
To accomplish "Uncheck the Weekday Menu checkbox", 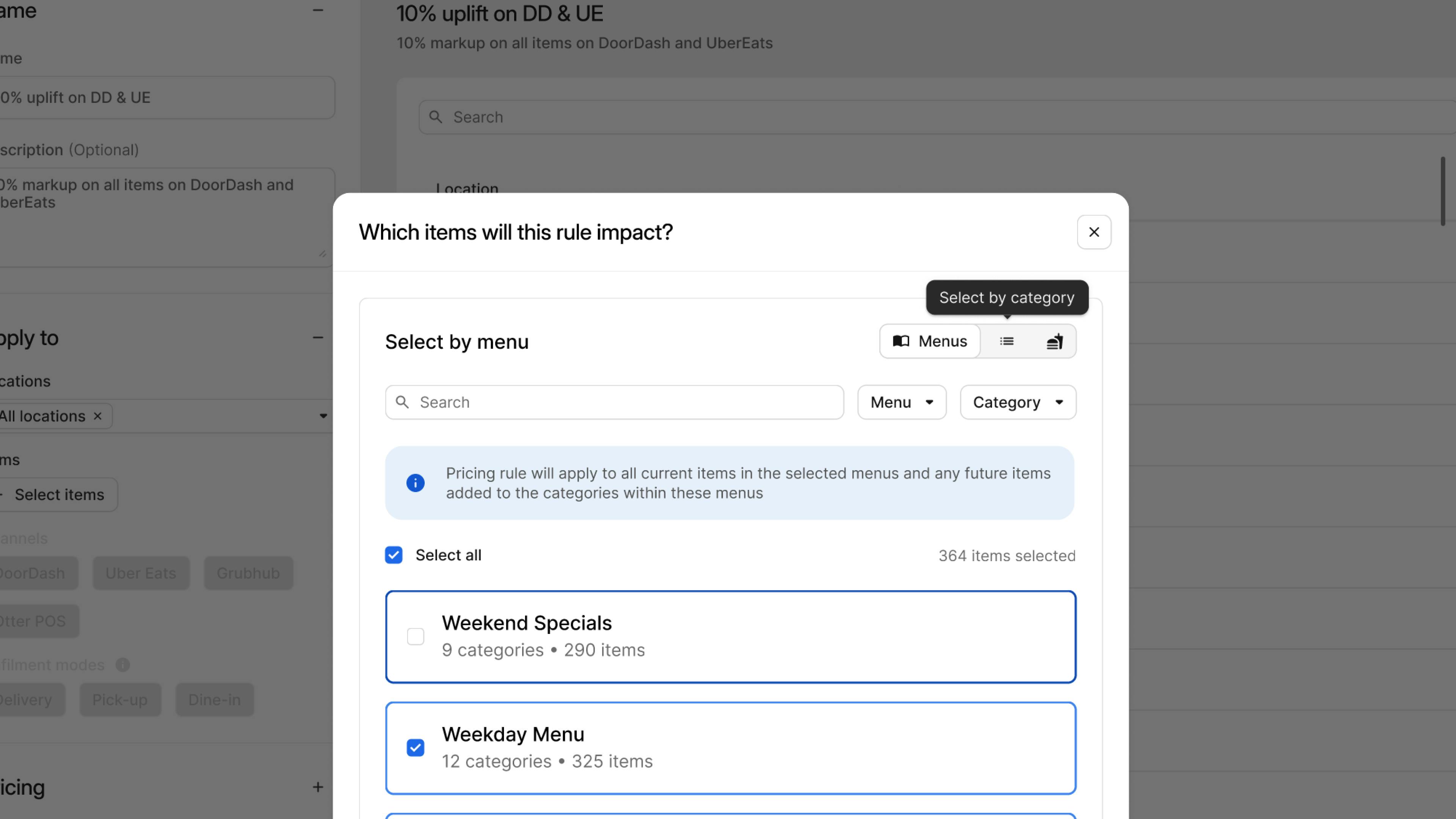I will pos(416,748).
